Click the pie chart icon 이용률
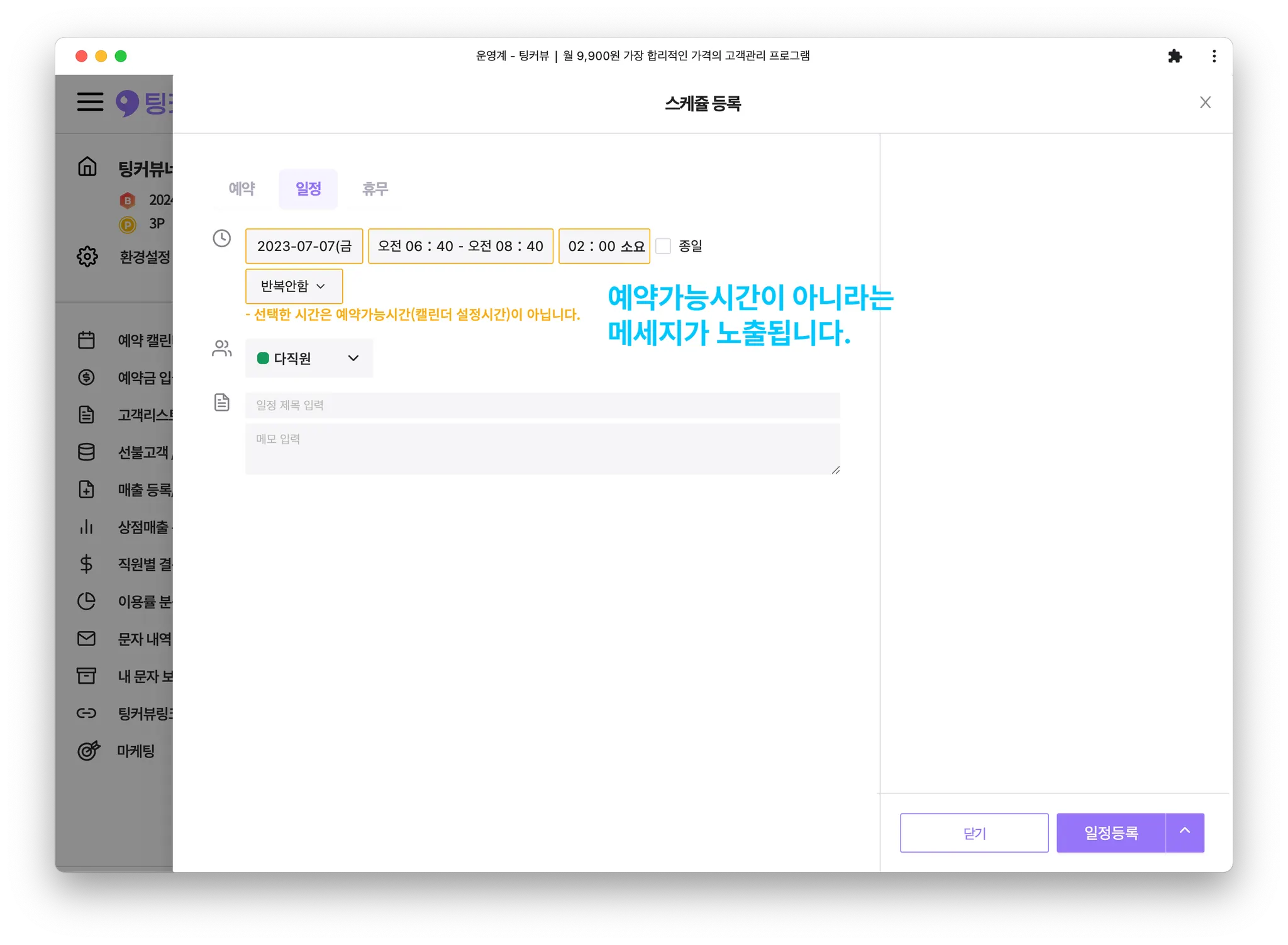This screenshot has height=945, width=1288. pyautogui.click(x=86, y=601)
